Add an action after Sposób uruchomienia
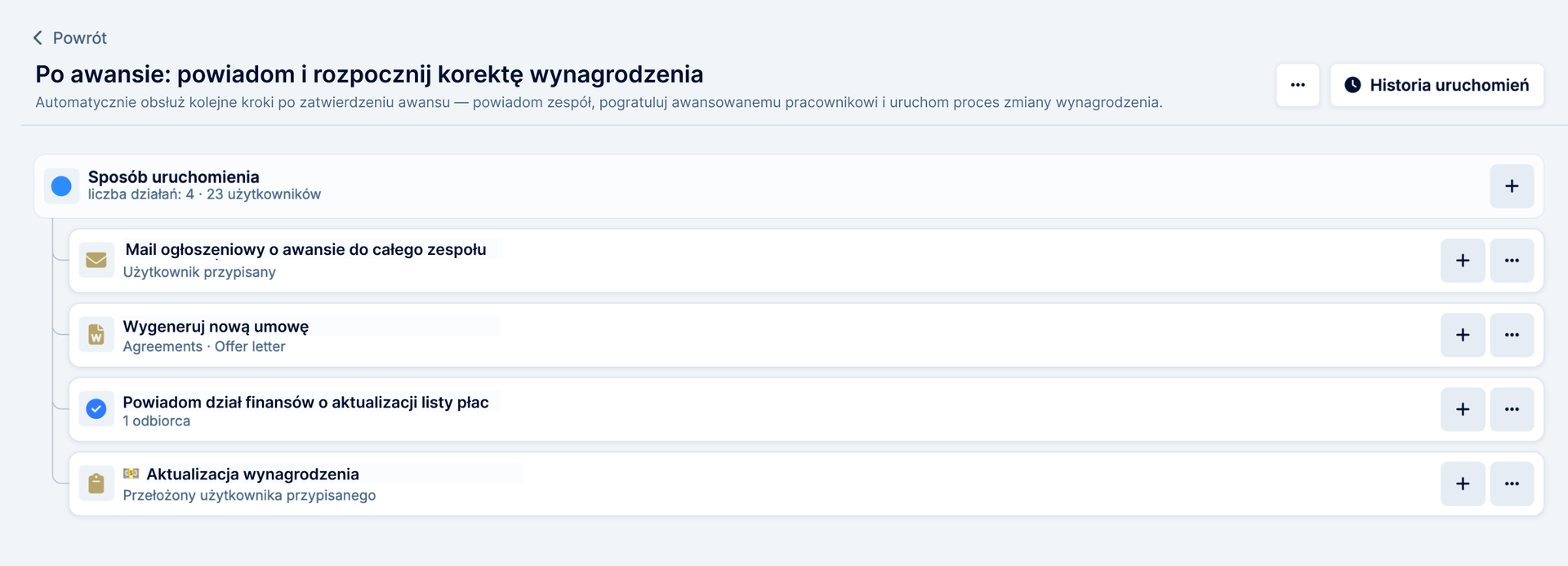Screen dimensions: 1568x566 pos(1512,186)
